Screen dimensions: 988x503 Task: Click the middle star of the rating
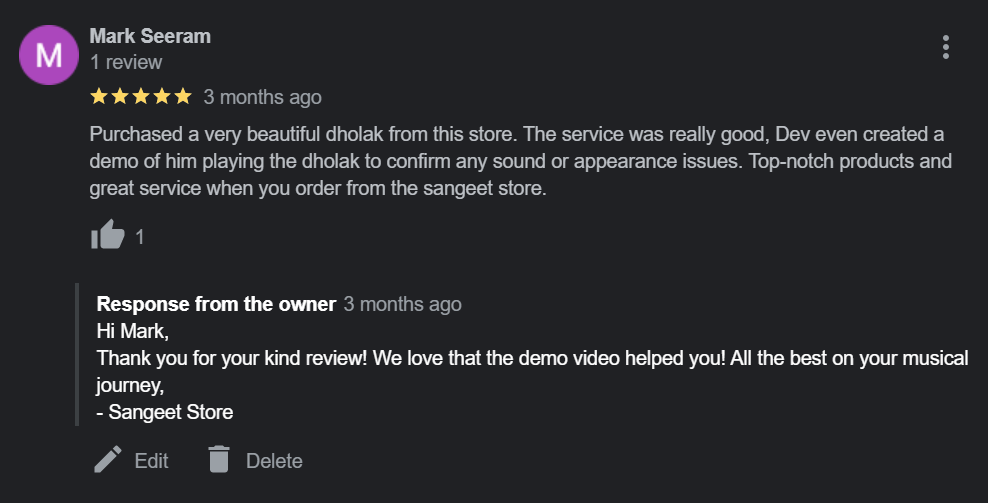(140, 97)
